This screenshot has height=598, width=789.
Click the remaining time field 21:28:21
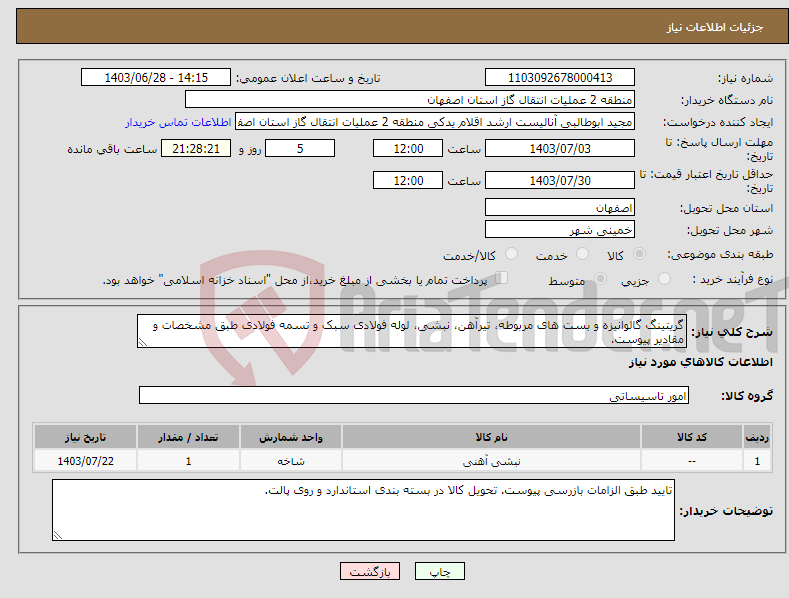pyautogui.click(x=196, y=148)
